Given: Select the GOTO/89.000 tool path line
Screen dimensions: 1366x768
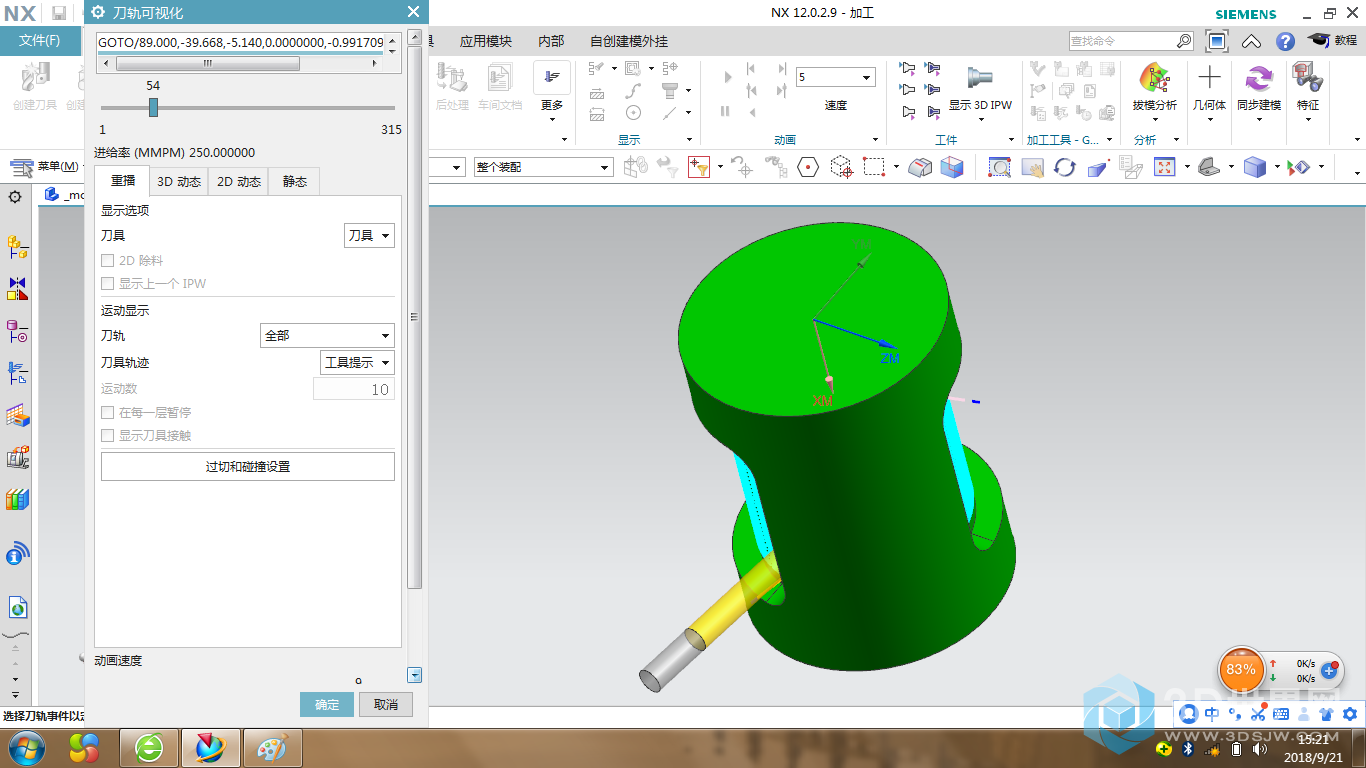Looking at the screenshot, I should 239,43.
